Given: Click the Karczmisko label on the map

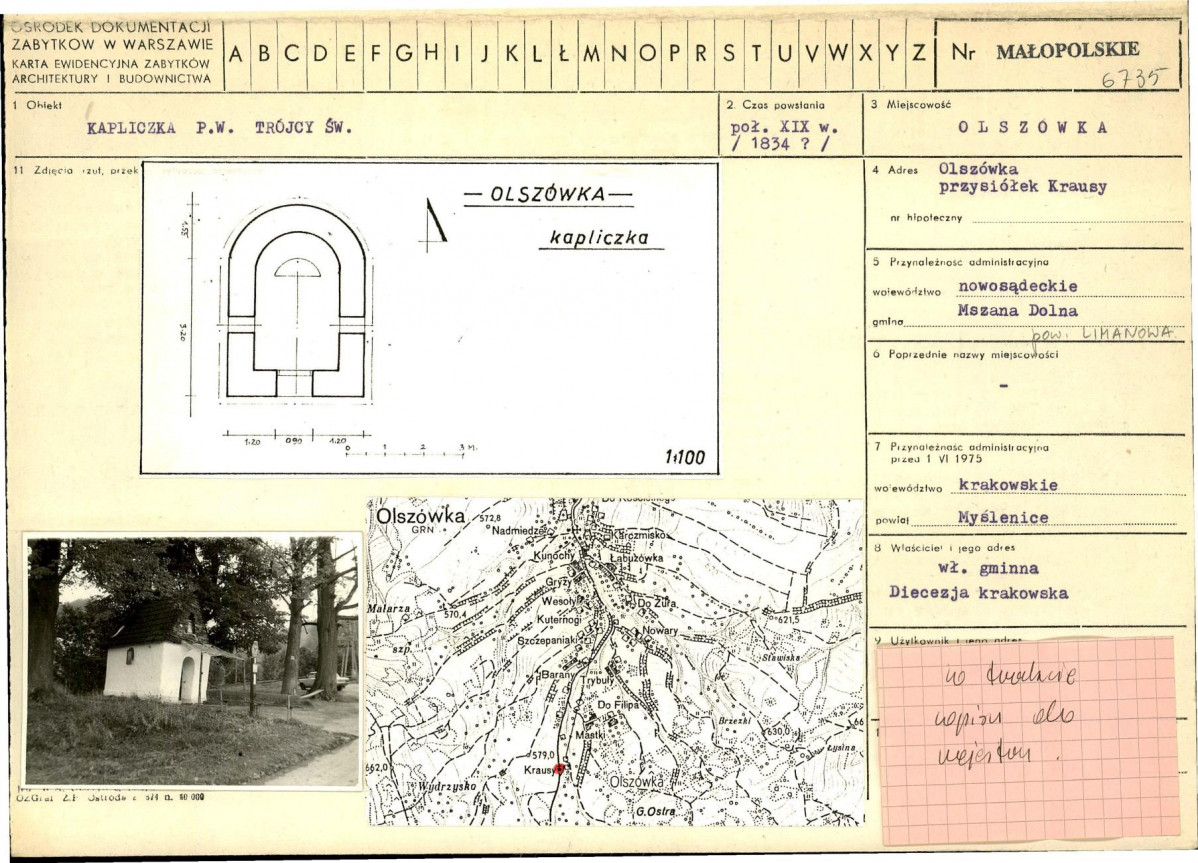Looking at the screenshot, I should pyautogui.click(x=639, y=535).
